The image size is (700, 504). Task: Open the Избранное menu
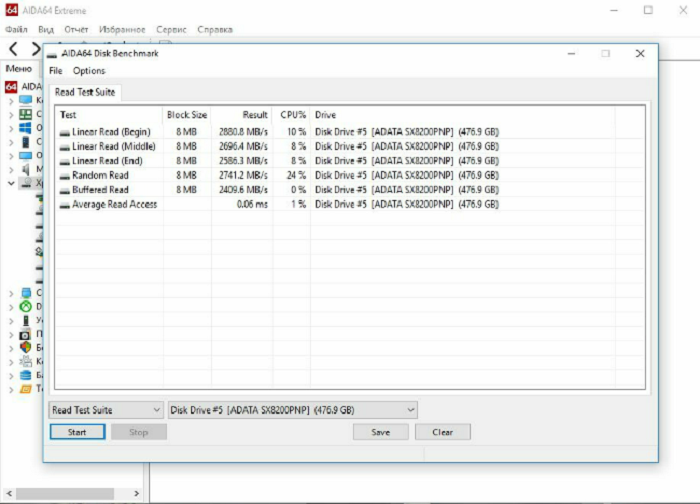122,29
